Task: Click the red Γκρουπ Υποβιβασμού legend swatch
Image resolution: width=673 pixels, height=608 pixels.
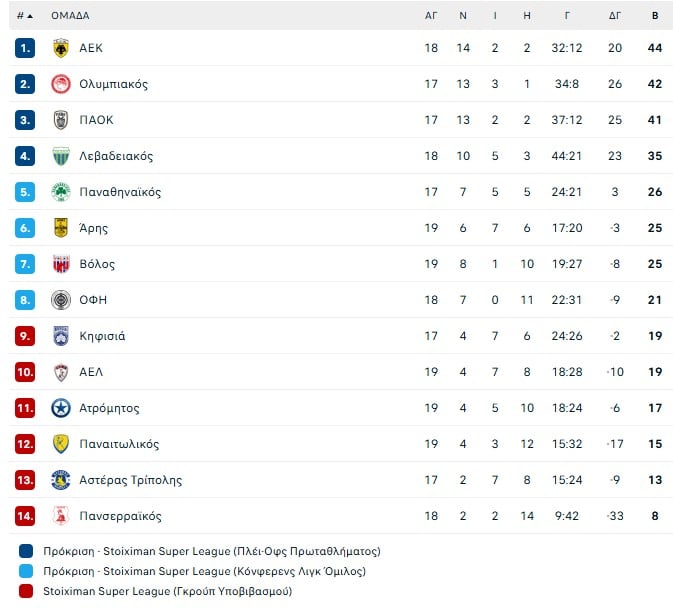Action: pyautogui.click(x=26, y=591)
